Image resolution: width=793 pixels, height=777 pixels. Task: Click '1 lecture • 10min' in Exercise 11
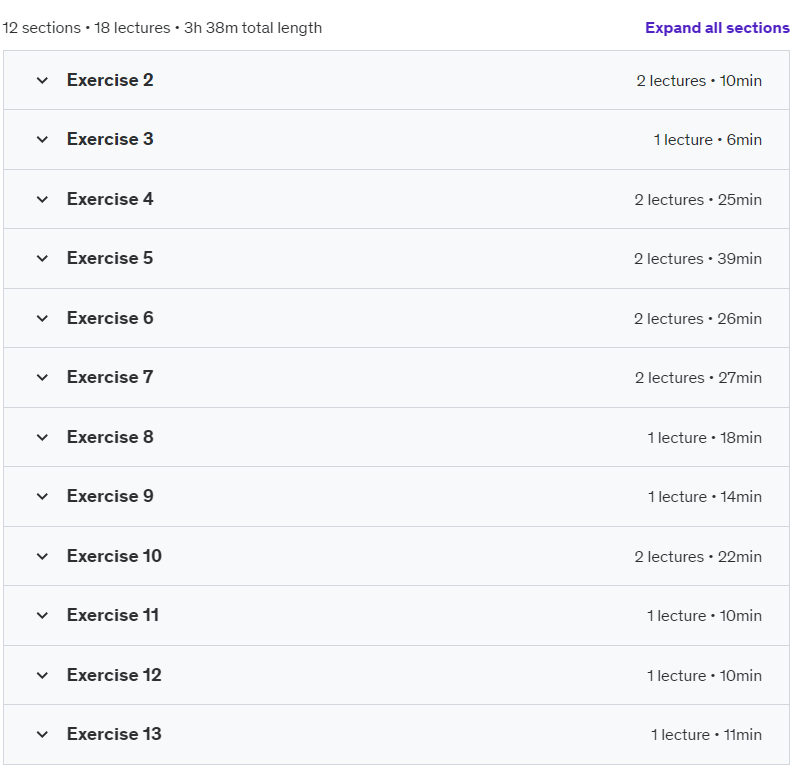coord(704,616)
